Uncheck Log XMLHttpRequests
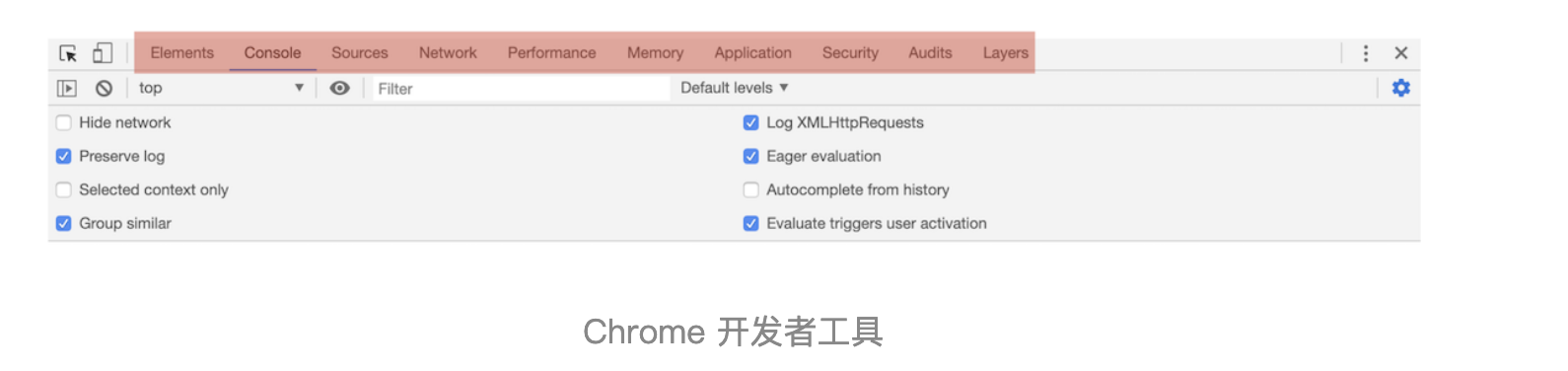The width and height of the screenshot is (1568, 371). pyautogui.click(x=750, y=122)
